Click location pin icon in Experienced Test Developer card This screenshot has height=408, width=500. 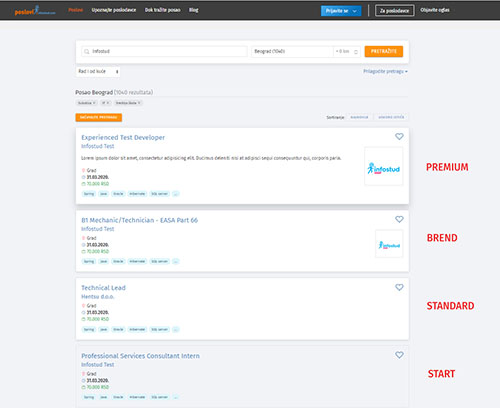(83, 170)
